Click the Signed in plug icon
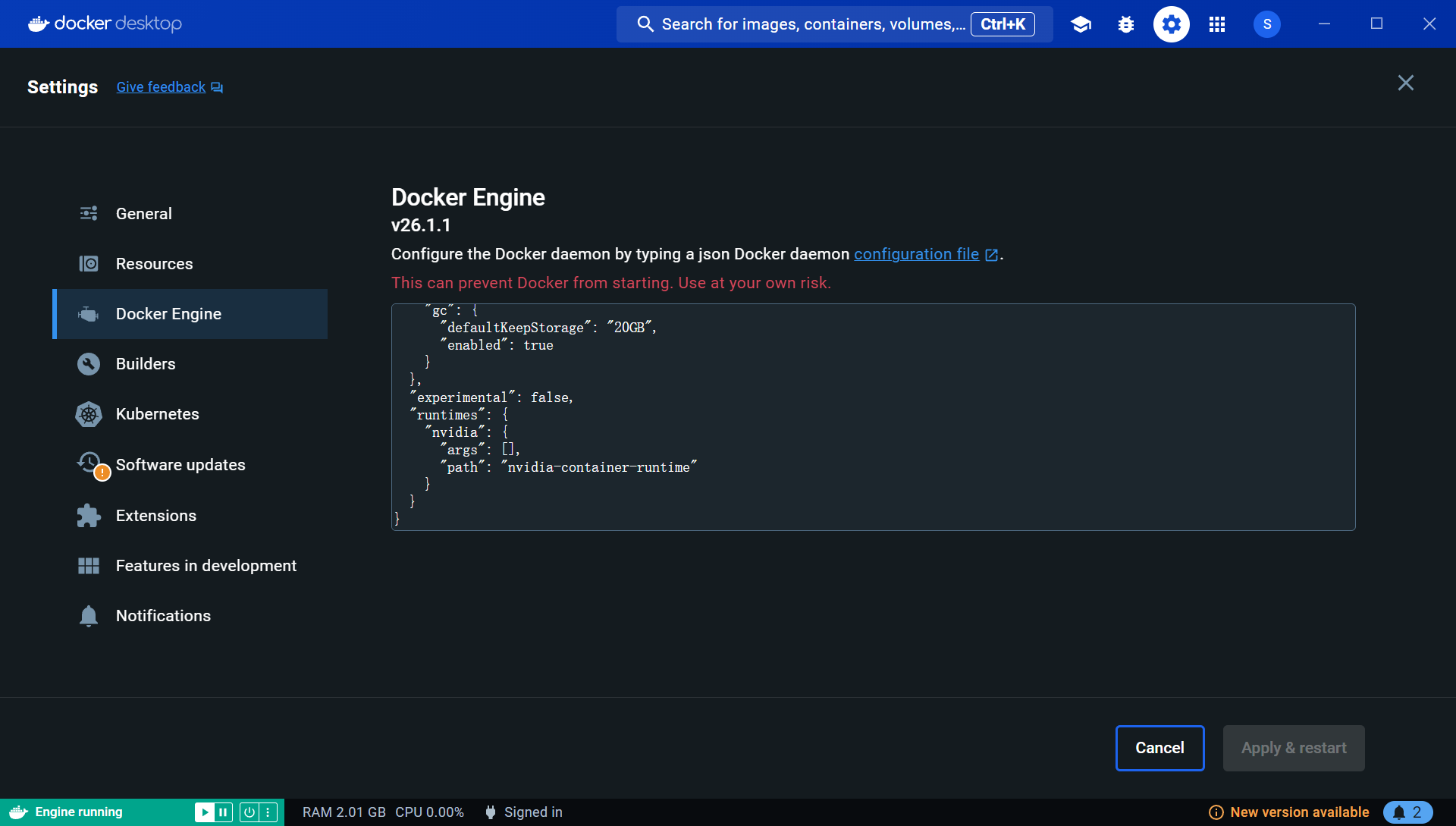Screen dimensions: 1456x826 [491, 812]
